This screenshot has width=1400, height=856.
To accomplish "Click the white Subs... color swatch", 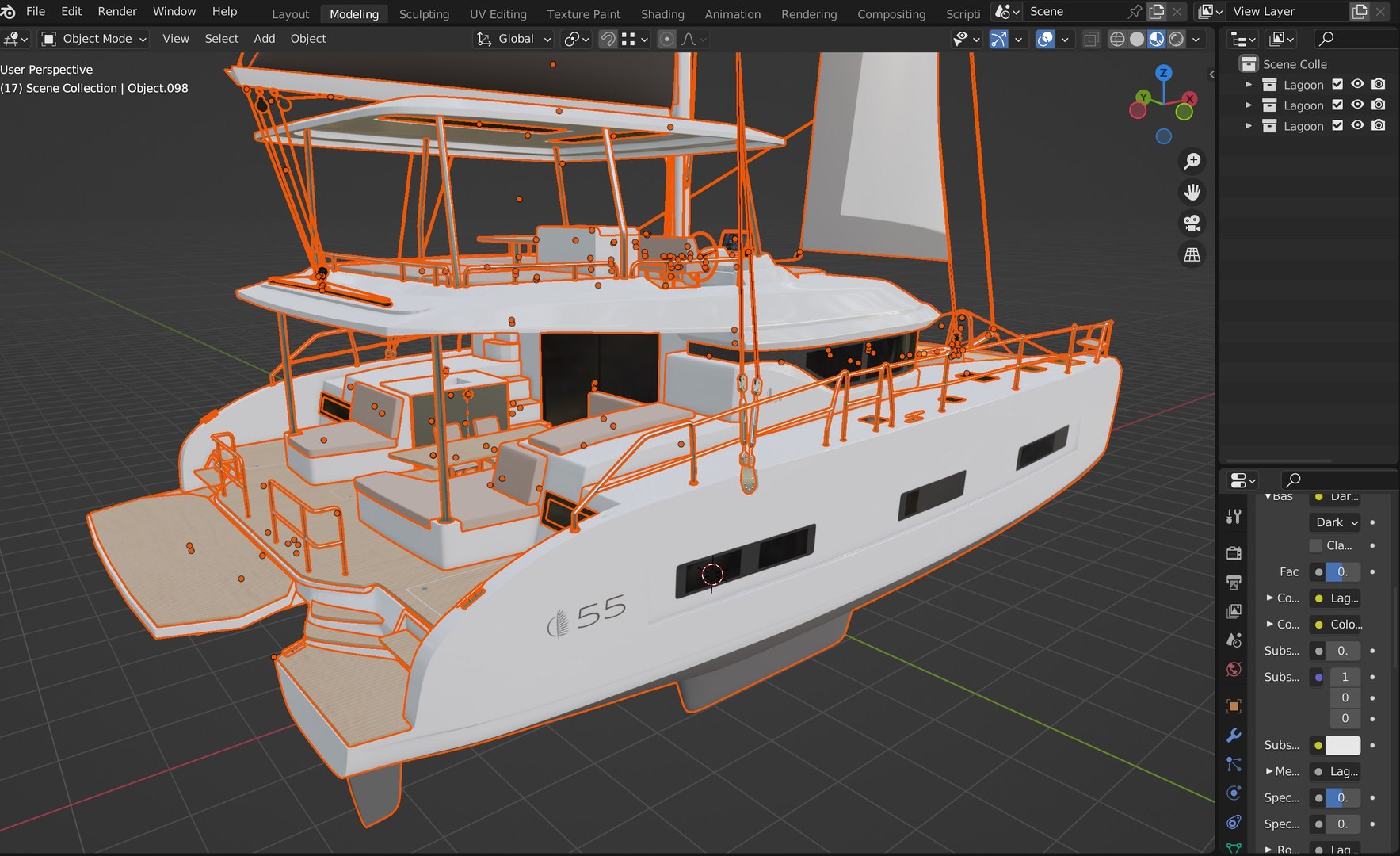I will tap(1343, 745).
